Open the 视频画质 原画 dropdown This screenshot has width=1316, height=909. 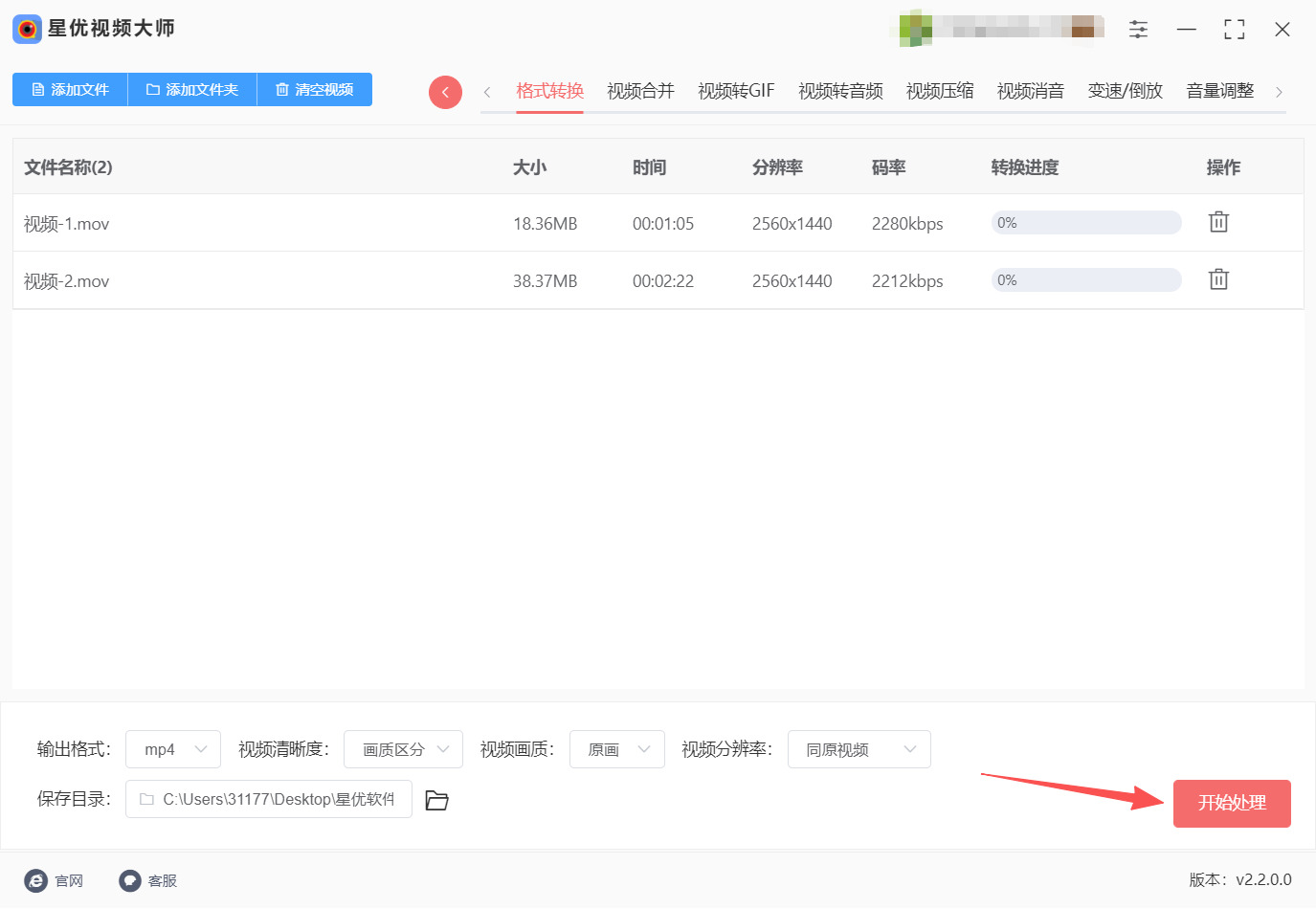click(x=617, y=749)
